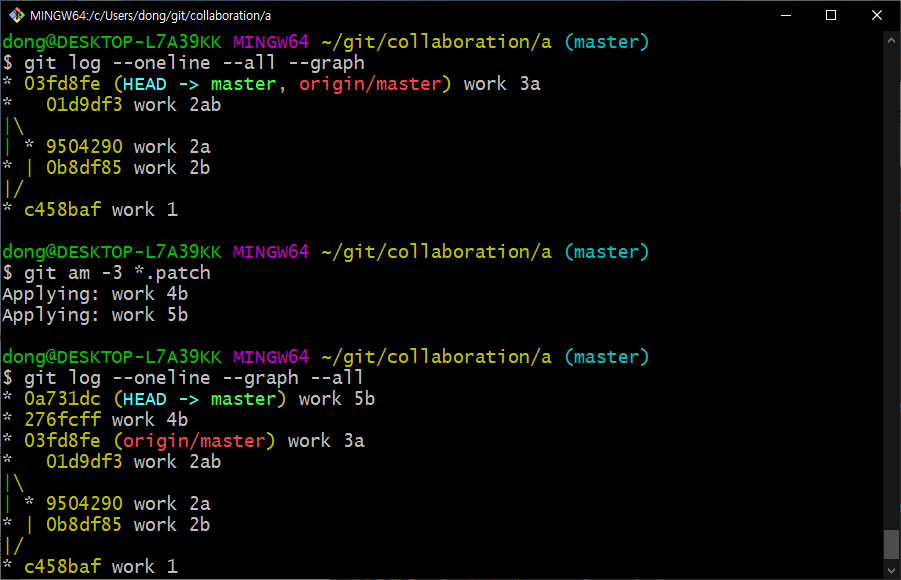Click 'origin/master' in the first log output

click(370, 84)
